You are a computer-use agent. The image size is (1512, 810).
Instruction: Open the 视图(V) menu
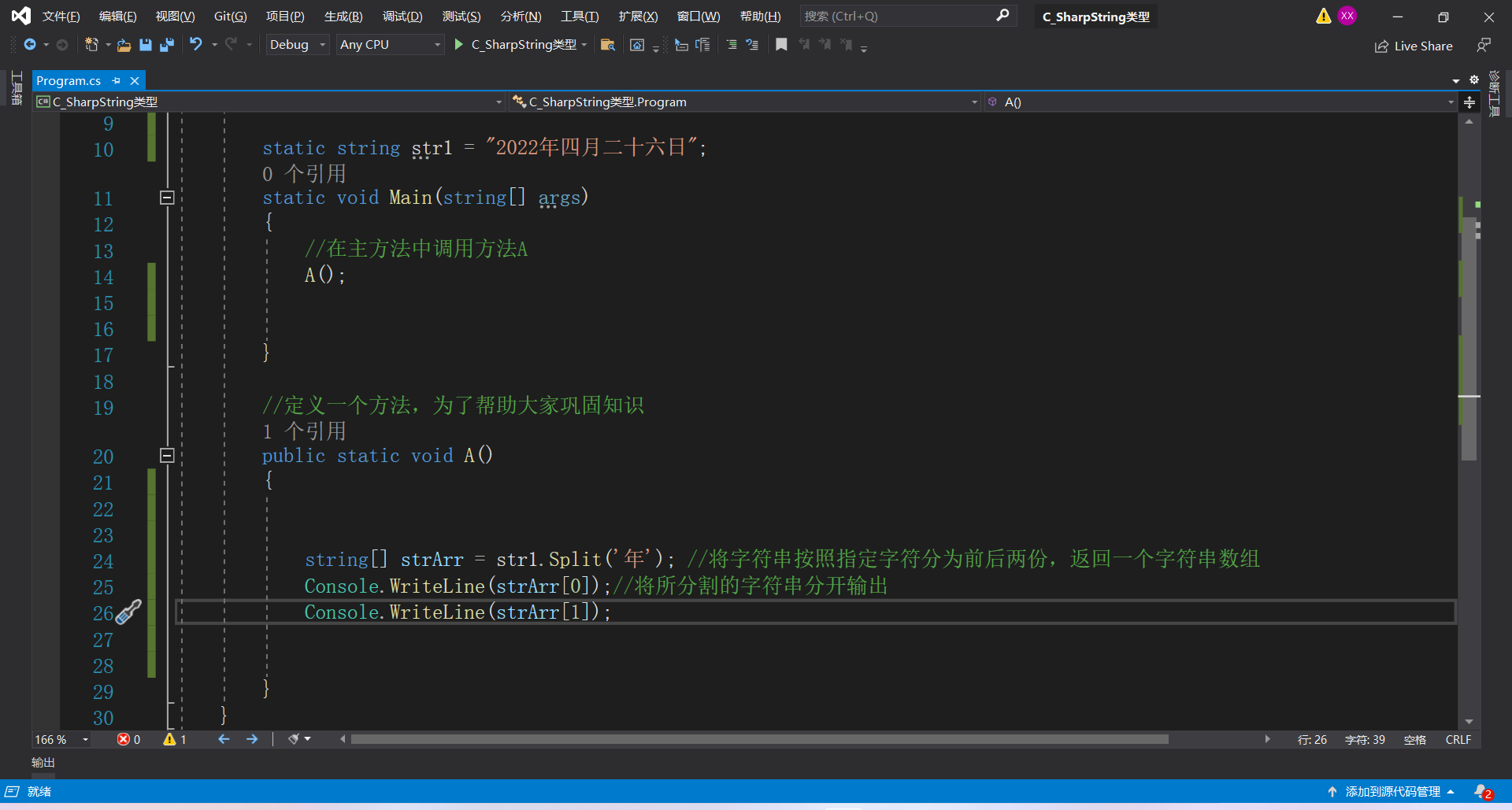coord(175,16)
